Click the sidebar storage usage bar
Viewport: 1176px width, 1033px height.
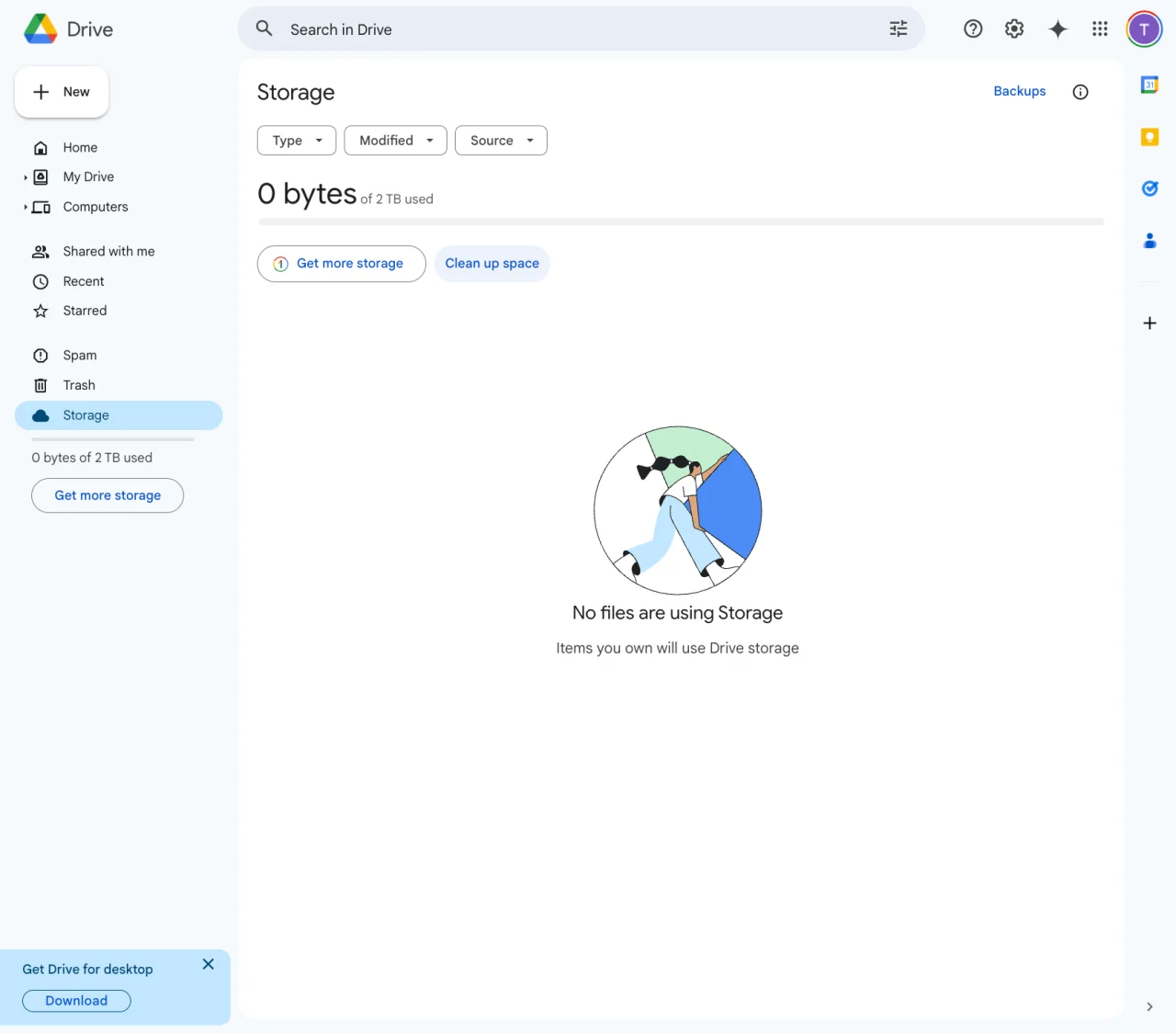coord(113,439)
